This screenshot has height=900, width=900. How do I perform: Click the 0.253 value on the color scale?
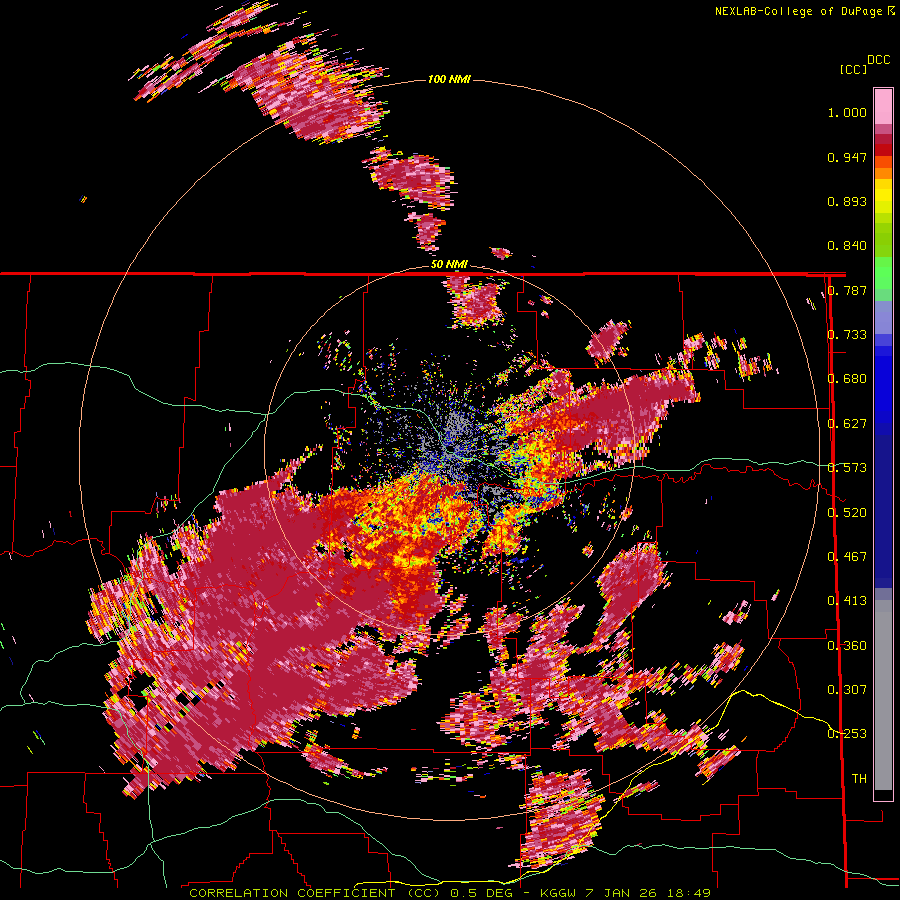pyautogui.click(x=847, y=734)
